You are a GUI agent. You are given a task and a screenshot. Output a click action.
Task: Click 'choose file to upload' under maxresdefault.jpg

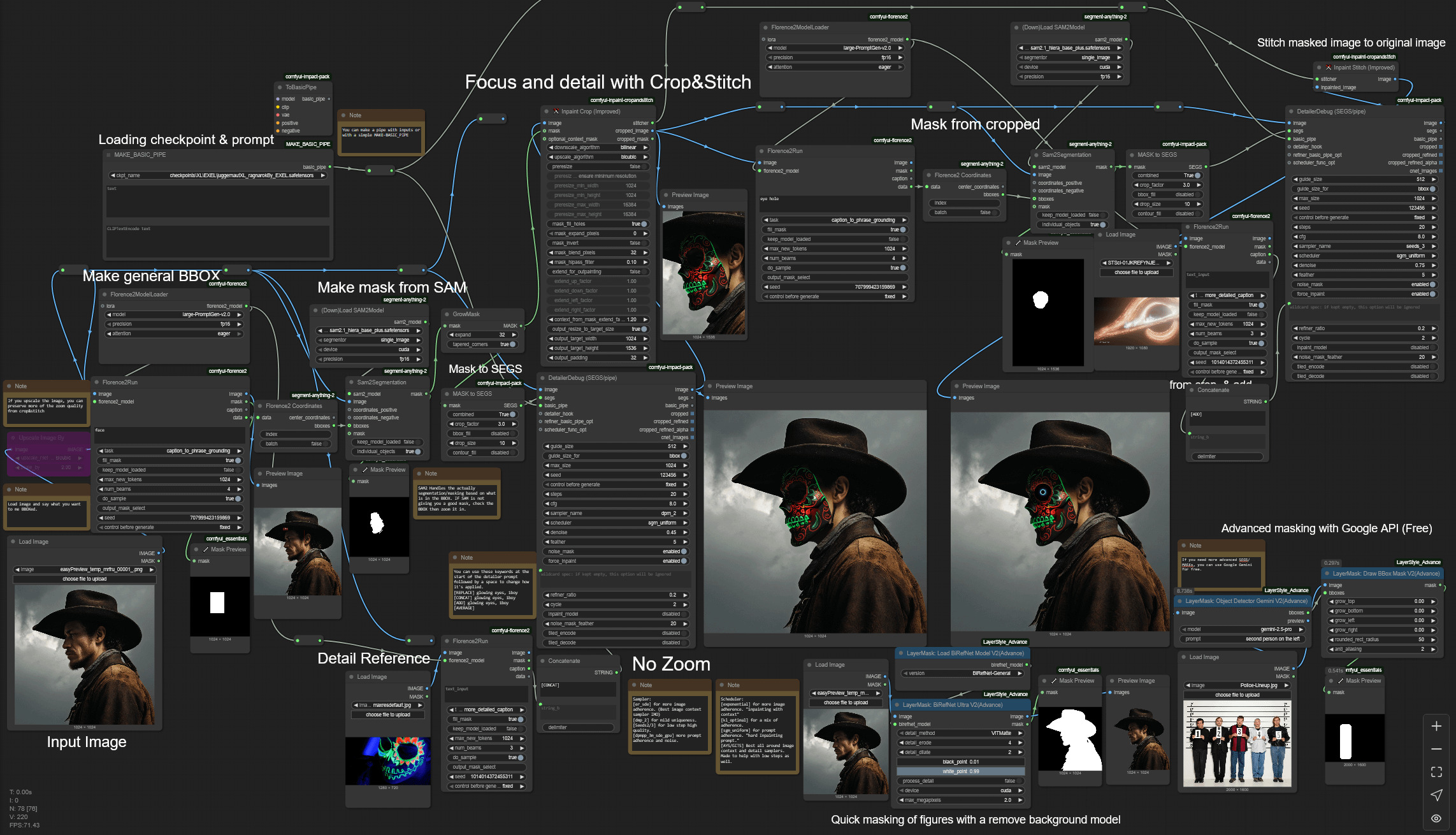point(387,715)
